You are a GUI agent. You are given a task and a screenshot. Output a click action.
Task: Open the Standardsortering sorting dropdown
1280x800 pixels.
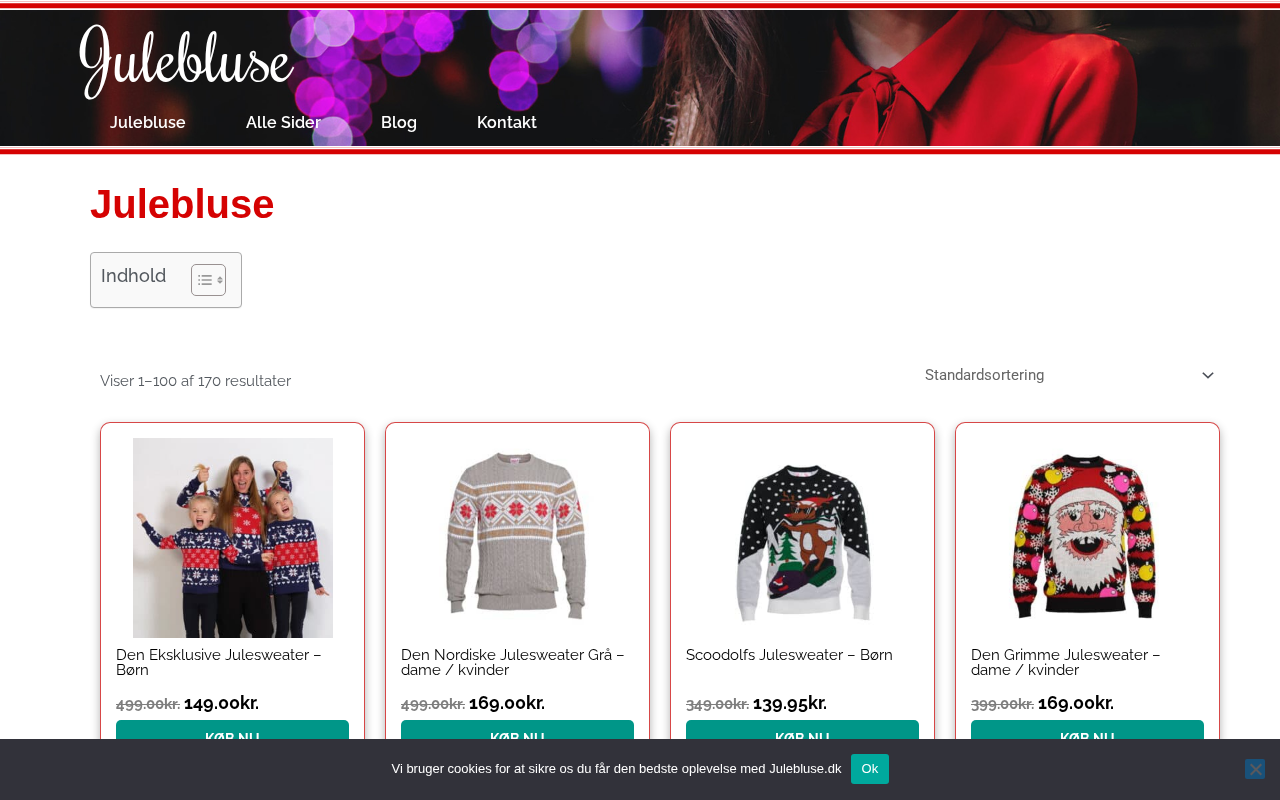coord(1070,375)
